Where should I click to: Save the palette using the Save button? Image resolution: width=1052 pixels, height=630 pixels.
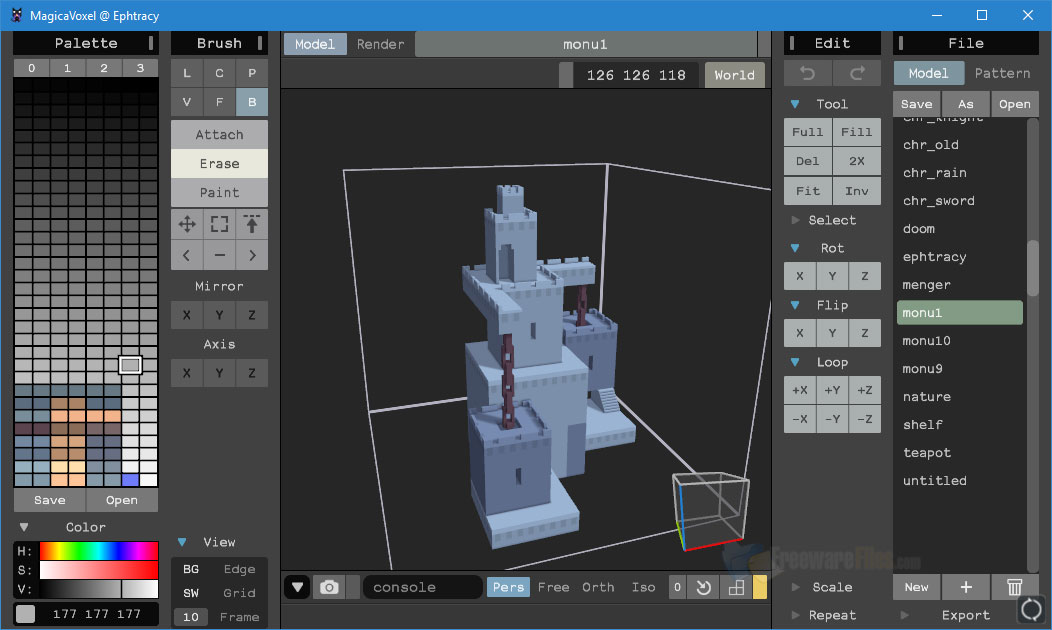[x=49, y=499]
